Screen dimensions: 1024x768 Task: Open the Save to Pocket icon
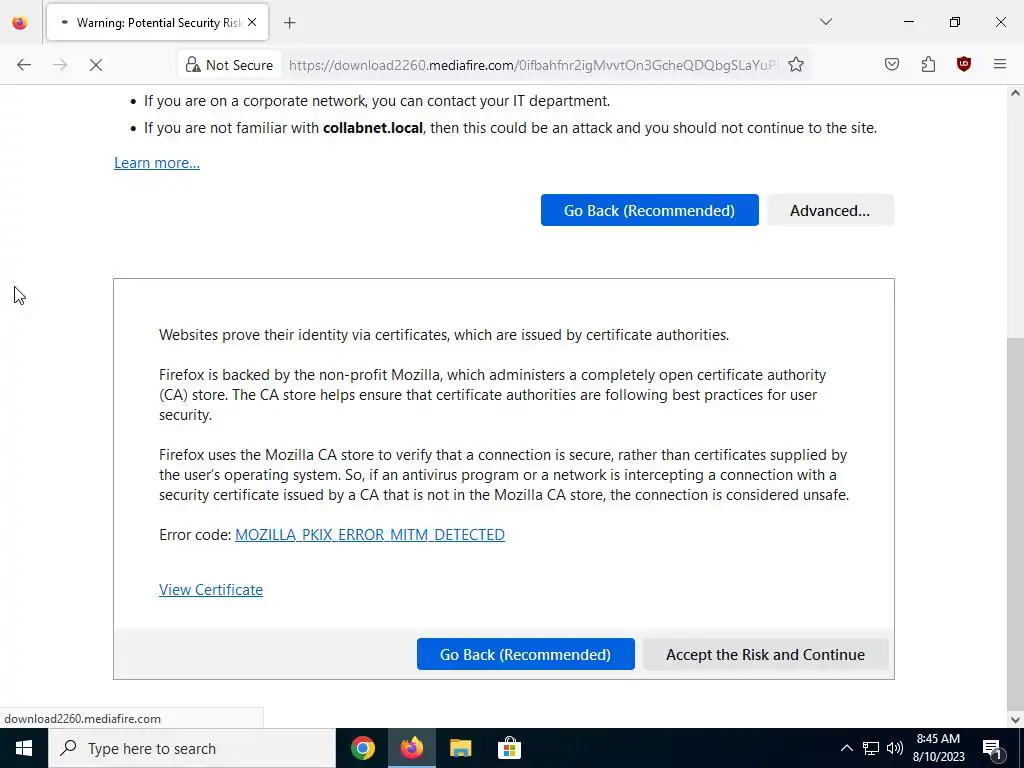pyautogui.click(x=891, y=65)
